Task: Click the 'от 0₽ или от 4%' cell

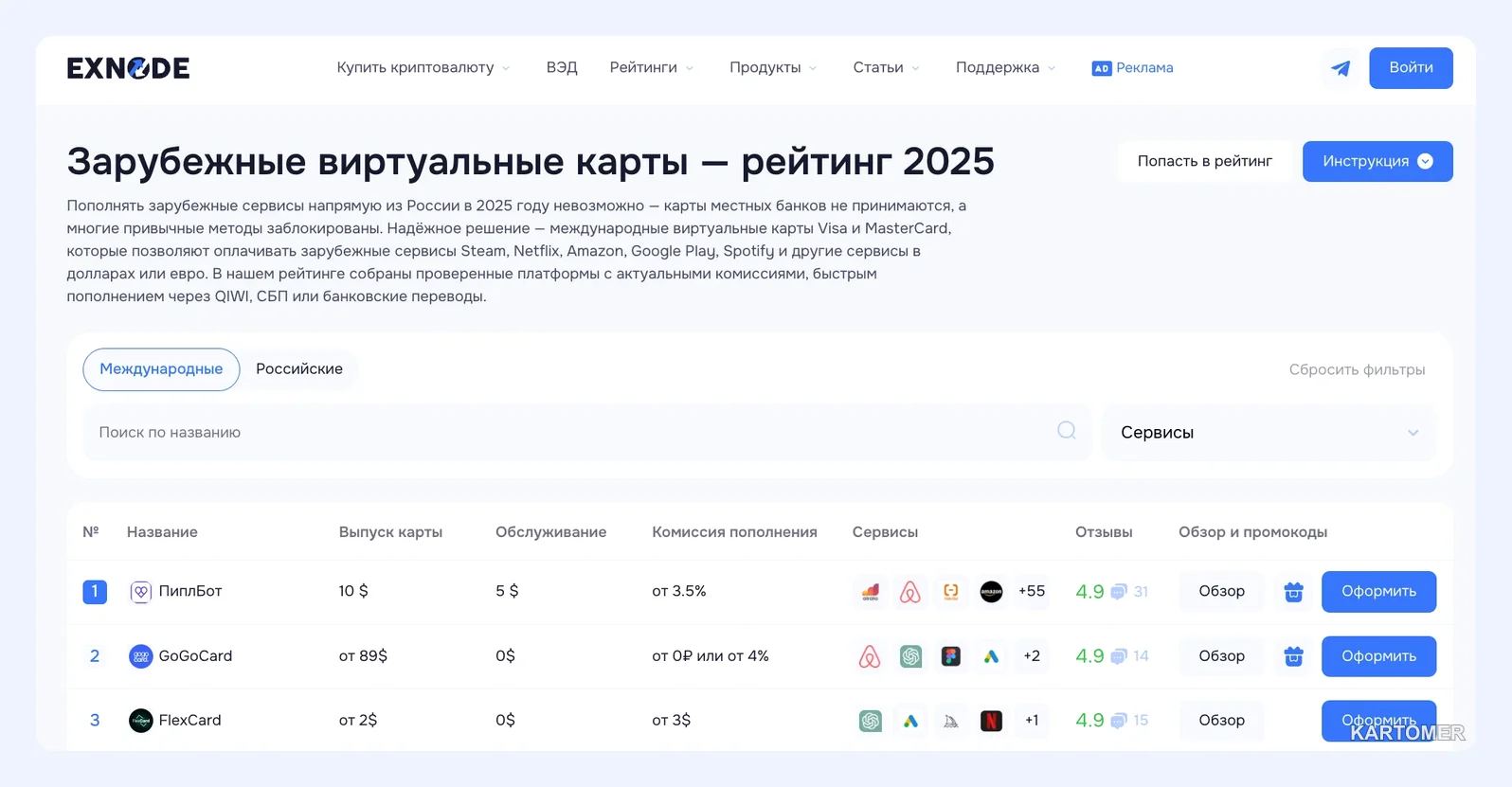Action: (x=711, y=656)
